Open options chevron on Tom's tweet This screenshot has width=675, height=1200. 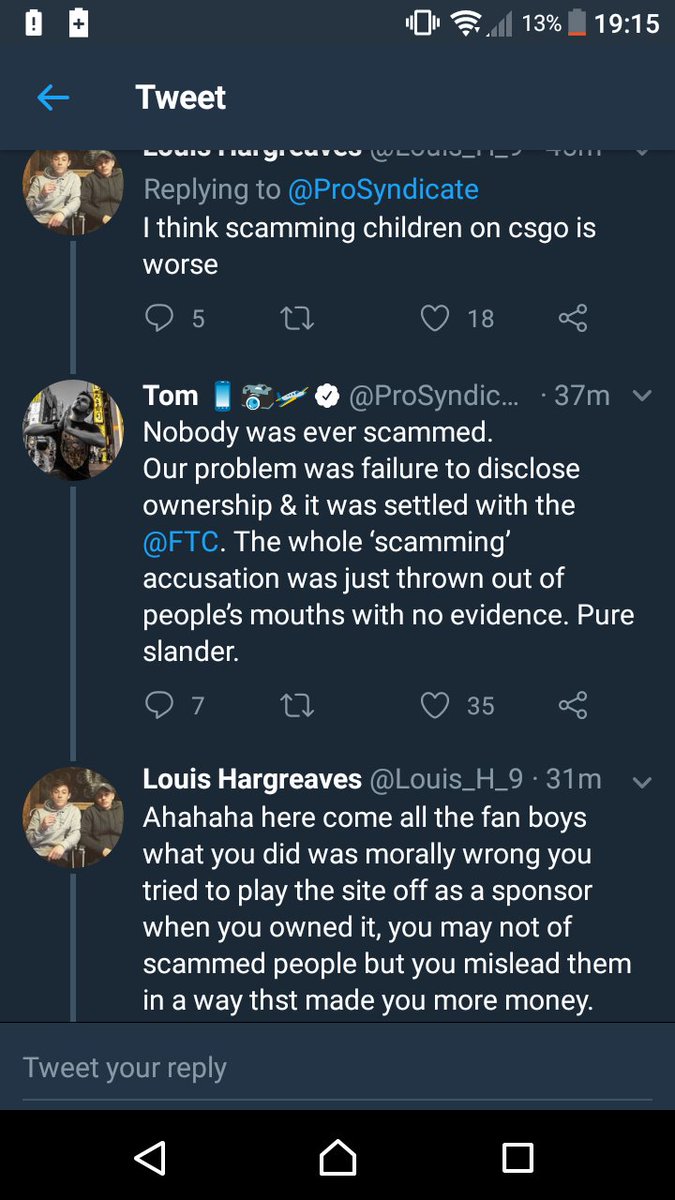click(x=642, y=396)
